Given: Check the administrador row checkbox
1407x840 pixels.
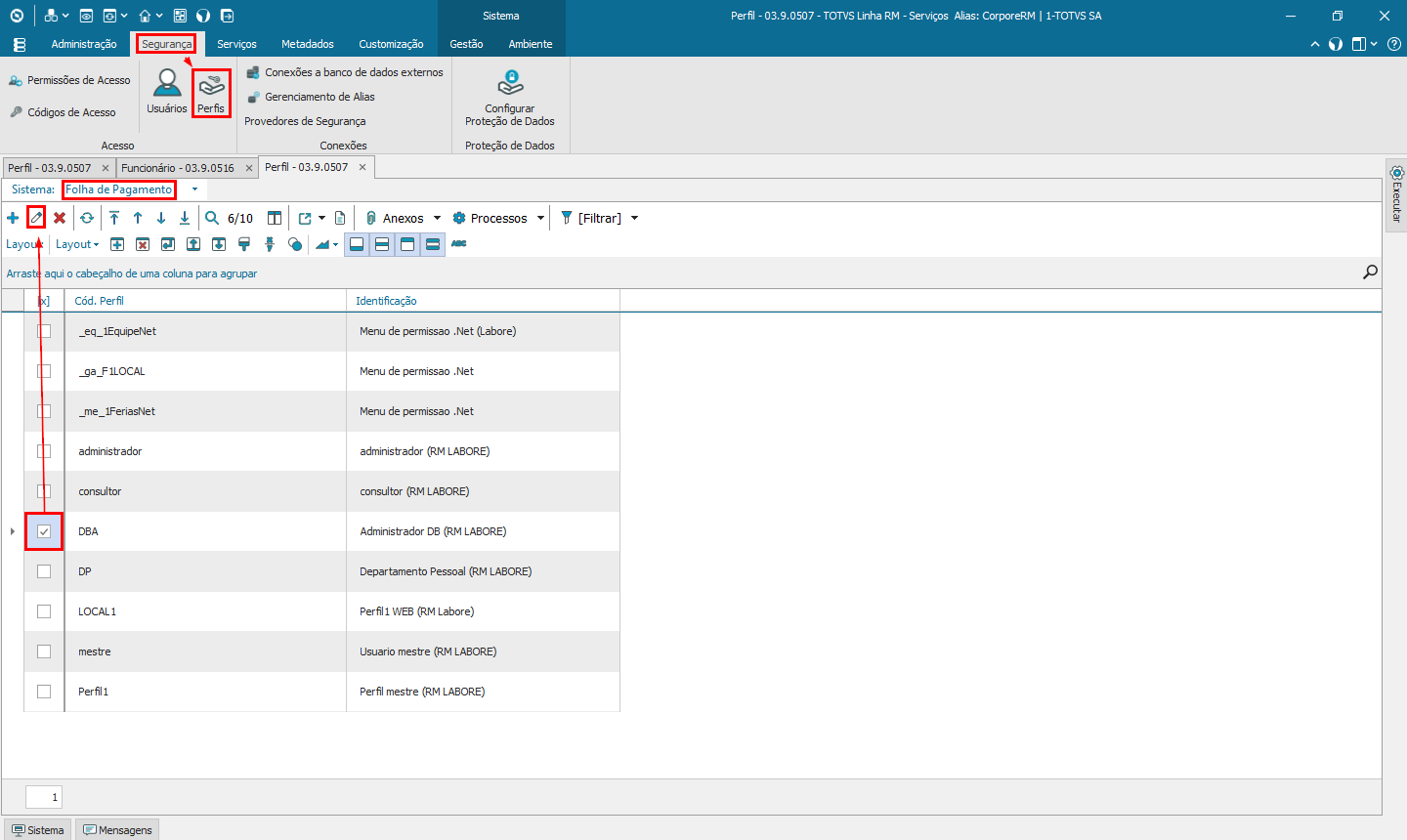Looking at the screenshot, I should pos(44,451).
